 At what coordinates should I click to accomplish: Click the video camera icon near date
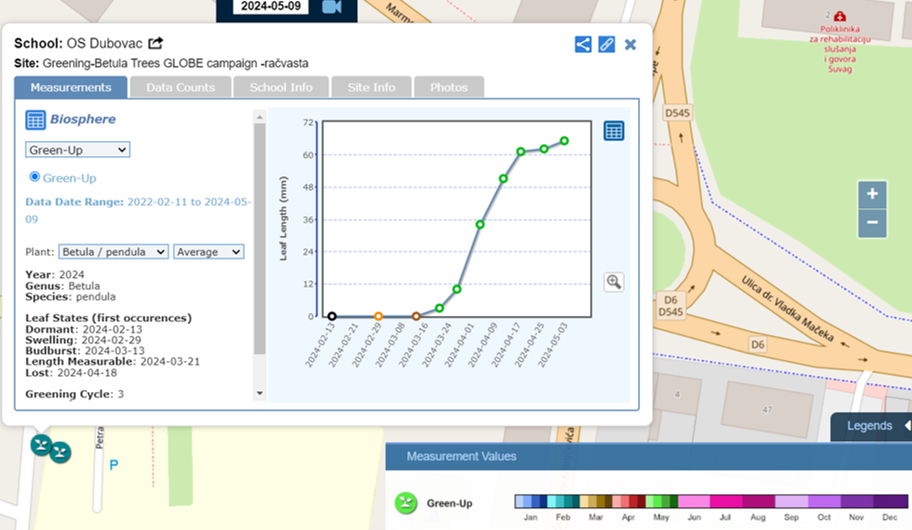(x=332, y=8)
